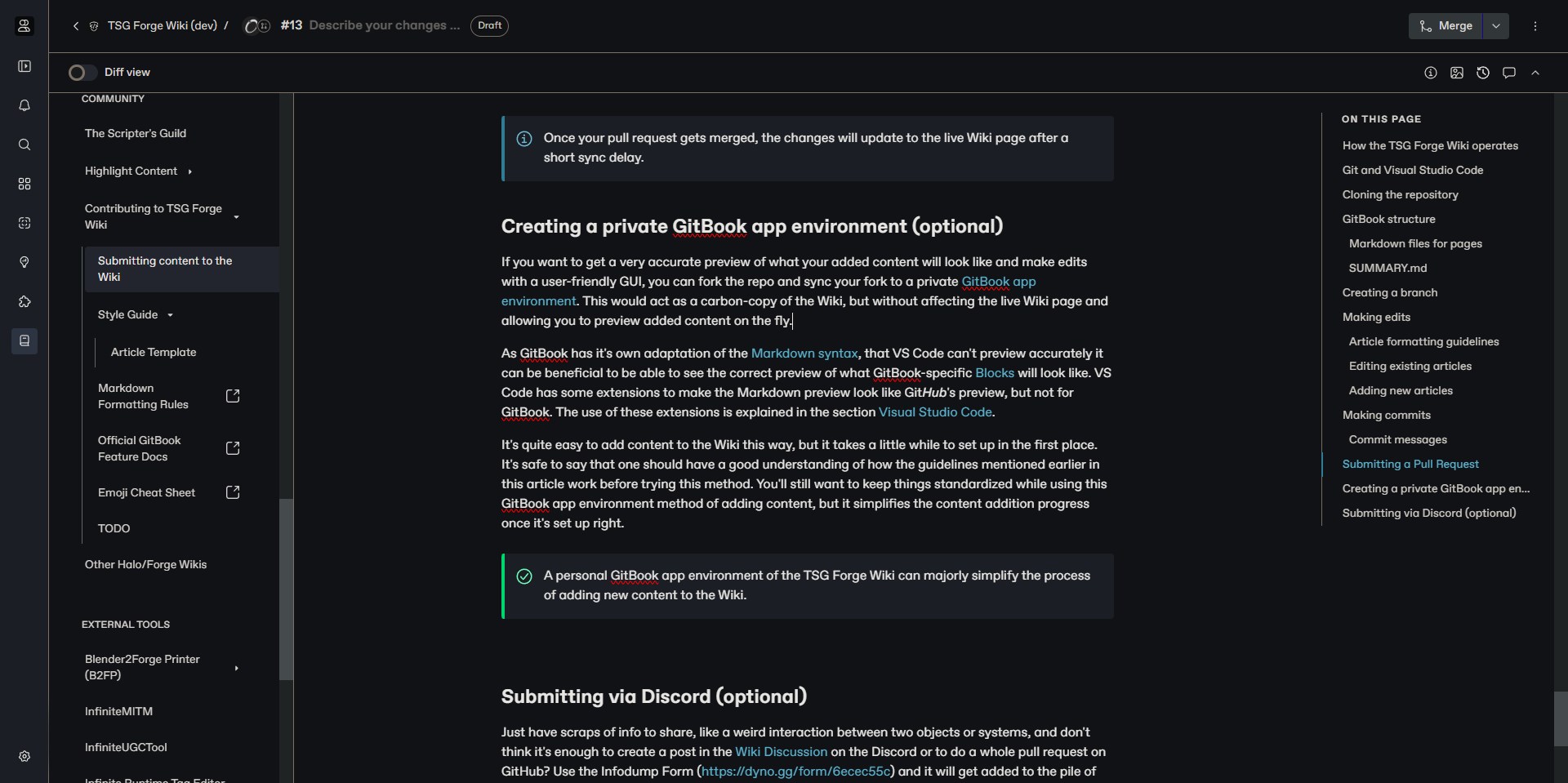The image size is (1568, 783).
Task: Open Official GitBook Feature Docs external icon
Action: click(233, 448)
